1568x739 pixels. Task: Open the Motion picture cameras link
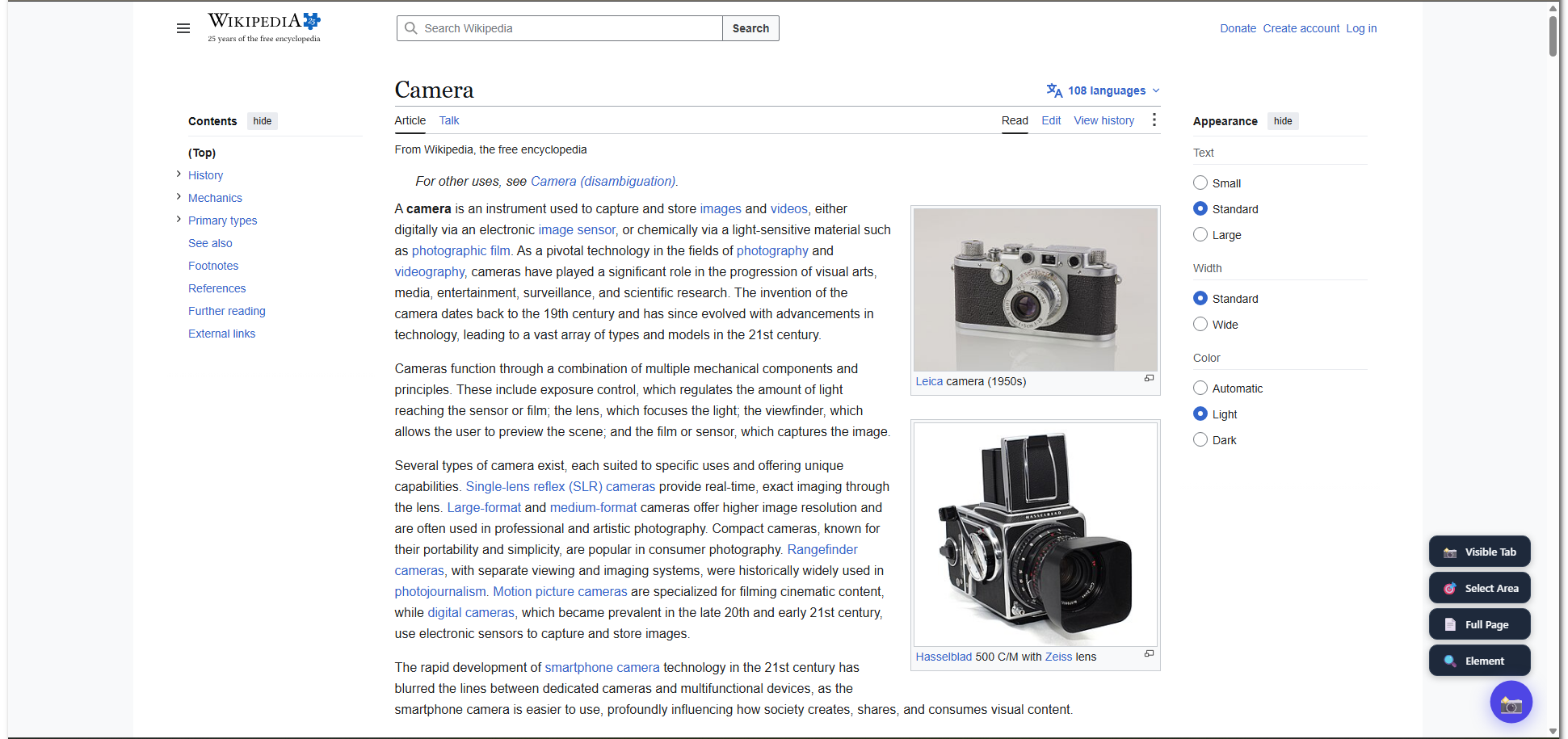click(x=560, y=592)
